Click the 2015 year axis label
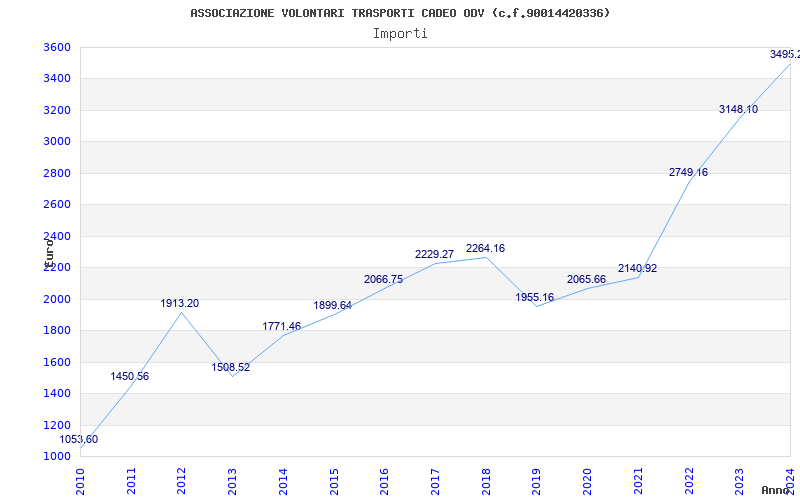Viewport: 800px width, 500px height. coord(334,482)
